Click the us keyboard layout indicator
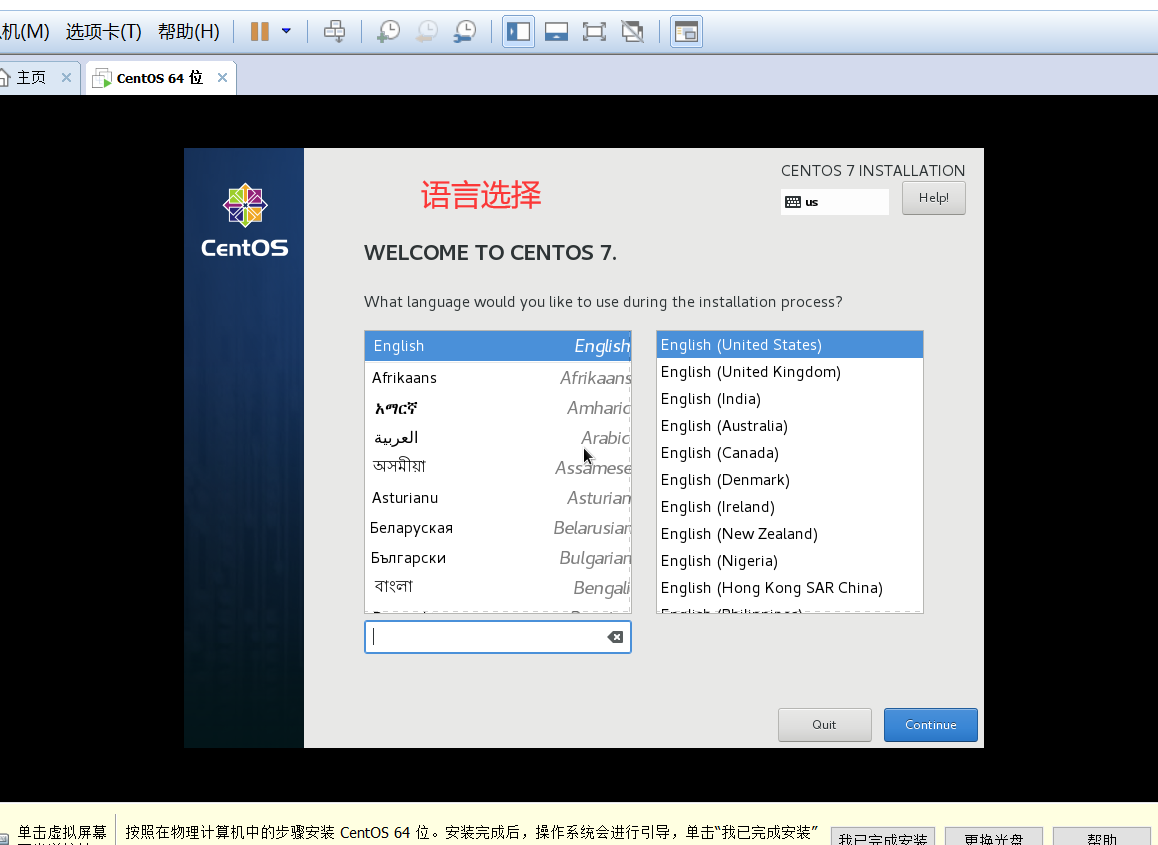The width and height of the screenshot is (1158, 845). (835, 202)
